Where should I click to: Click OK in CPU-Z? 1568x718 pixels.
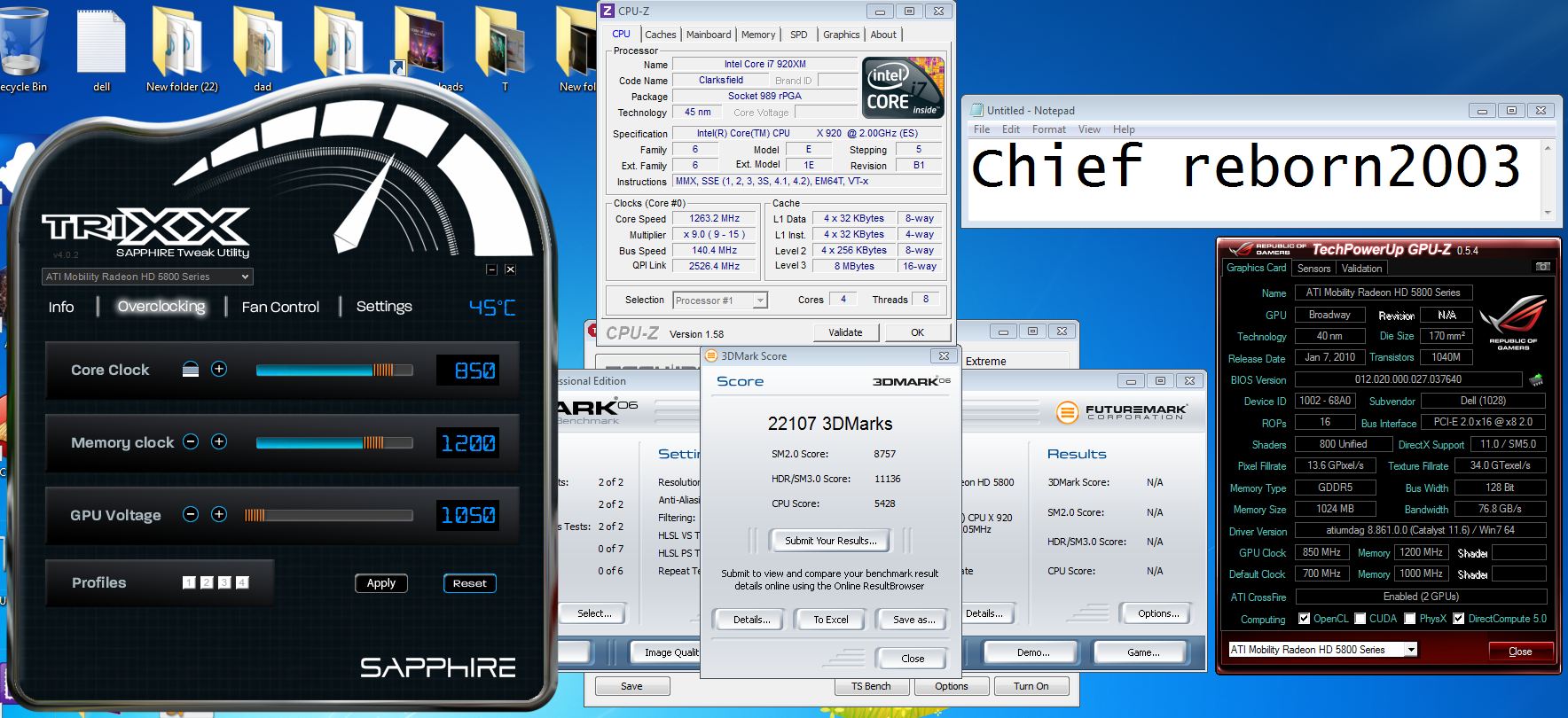[x=917, y=332]
